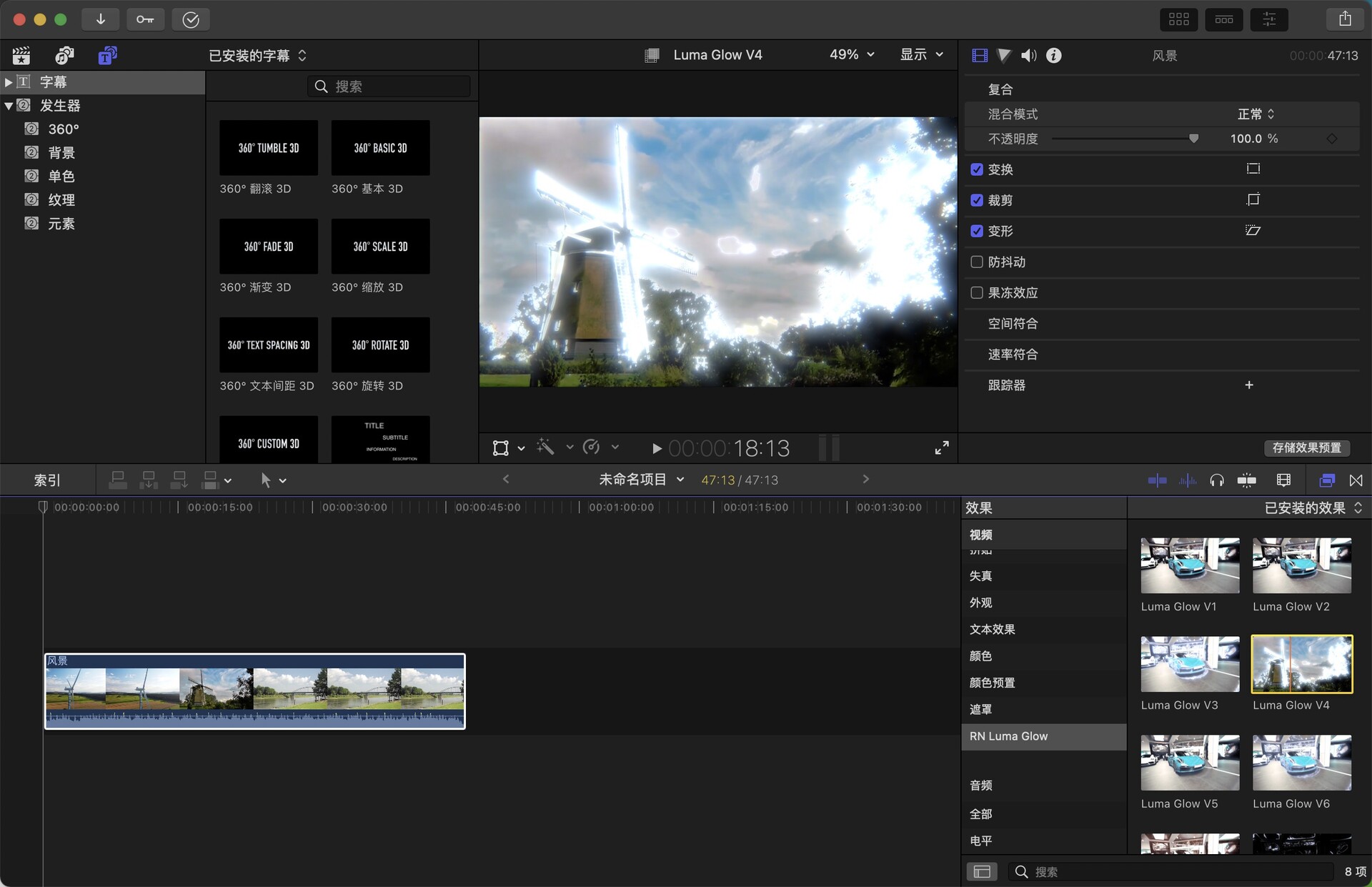This screenshot has width=1372, height=887.
Task: Open the select tool dropdown
Action: pos(283,481)
